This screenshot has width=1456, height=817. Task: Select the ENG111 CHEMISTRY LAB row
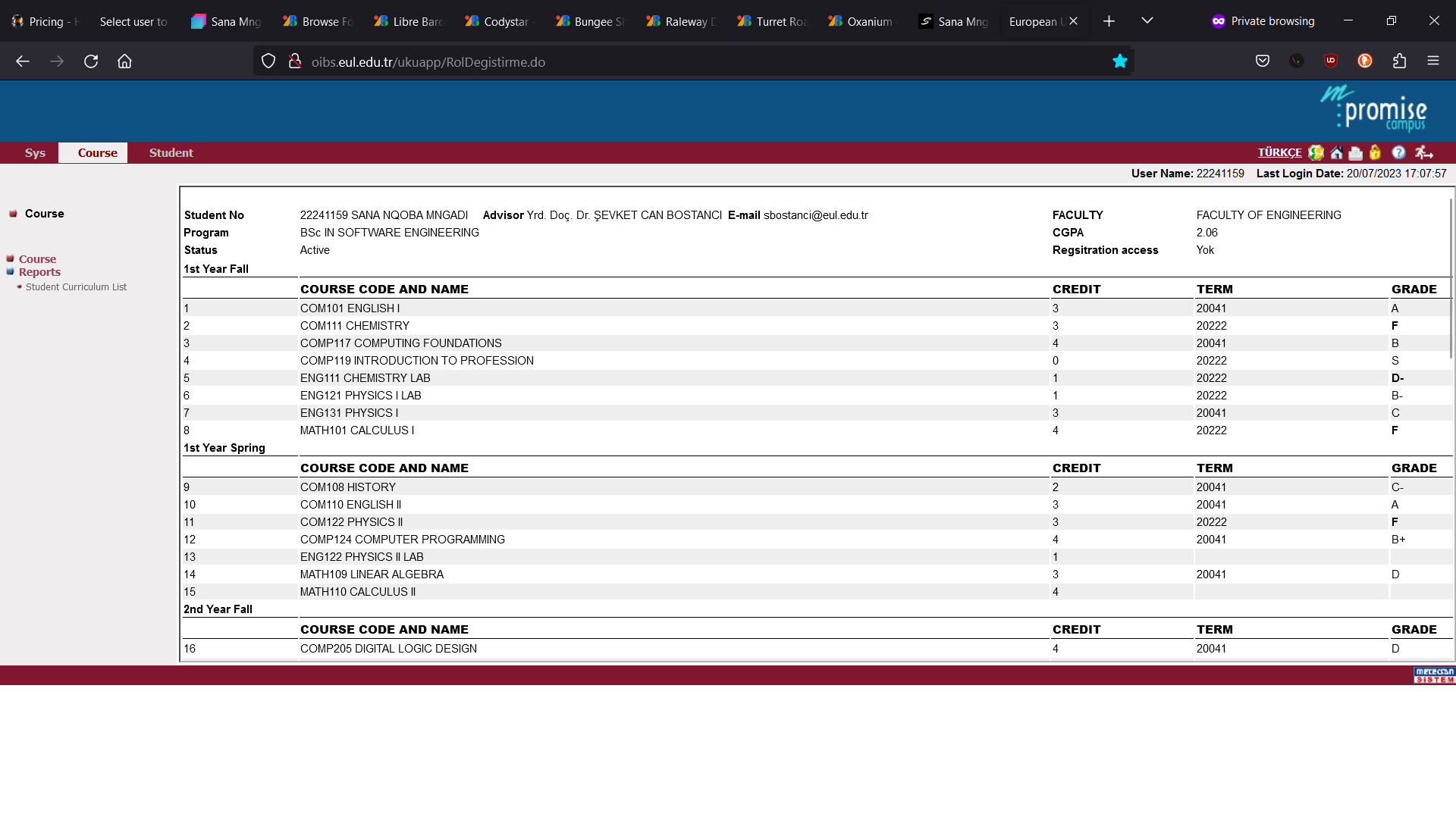[x=817, y=378]
